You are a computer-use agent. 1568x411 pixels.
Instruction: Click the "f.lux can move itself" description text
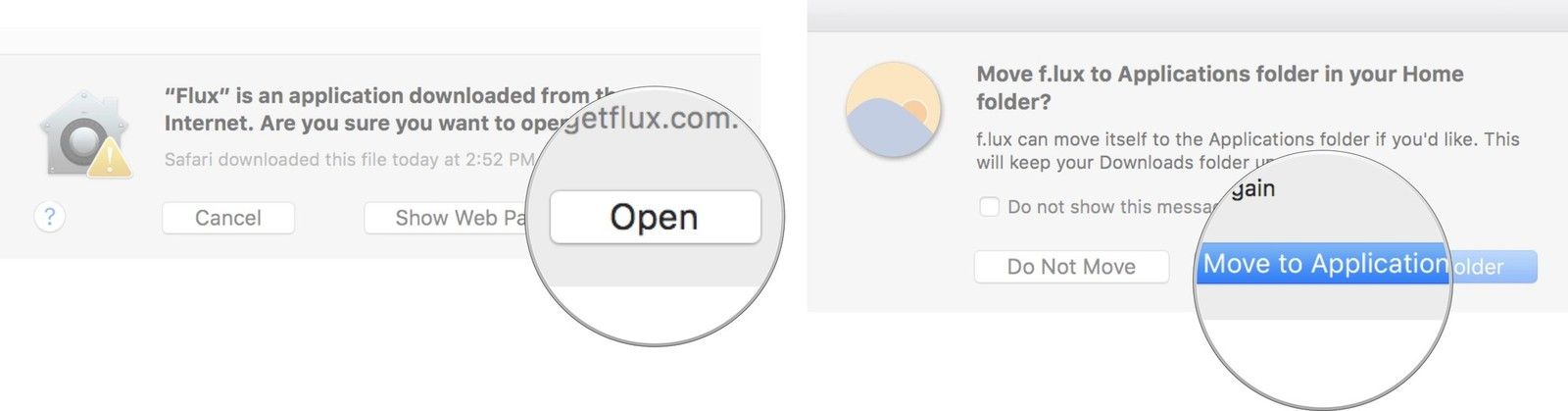(x=1247, y=139)
